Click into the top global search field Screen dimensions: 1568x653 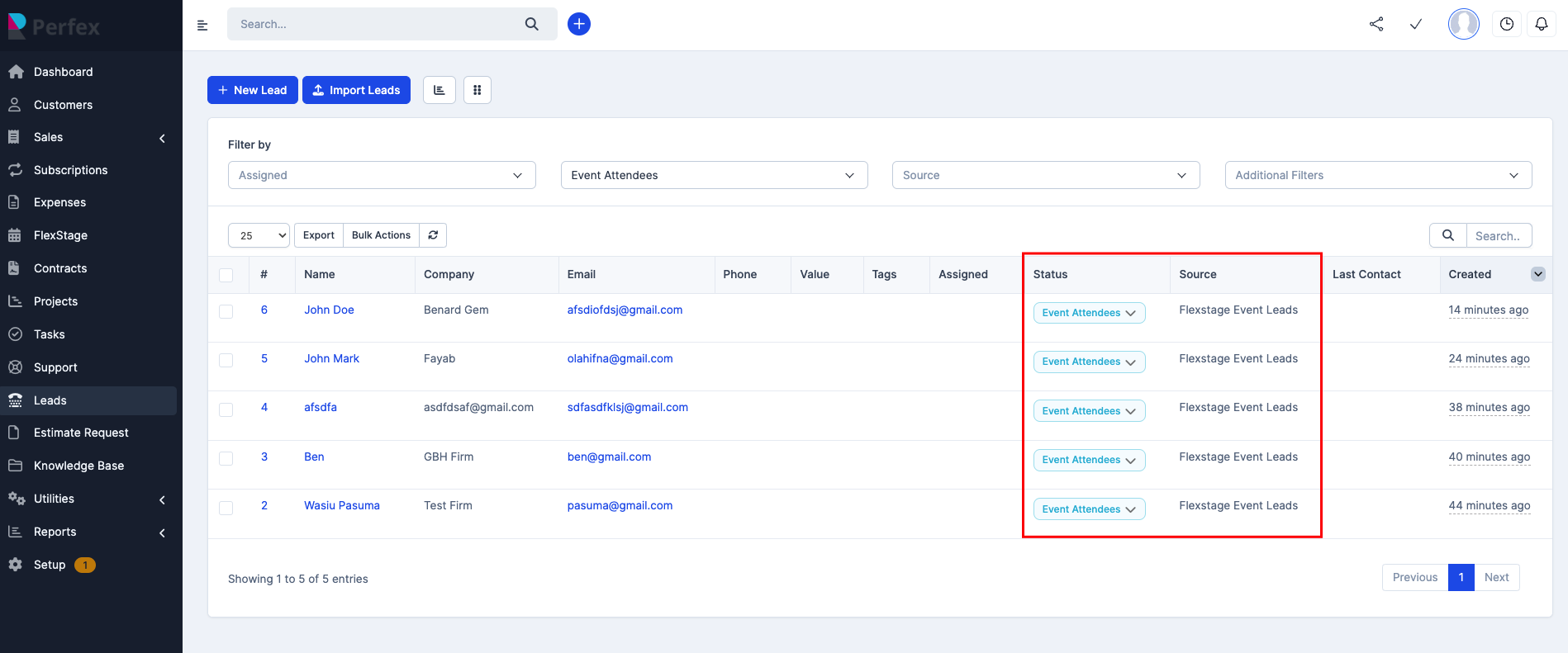click(376, 24)
